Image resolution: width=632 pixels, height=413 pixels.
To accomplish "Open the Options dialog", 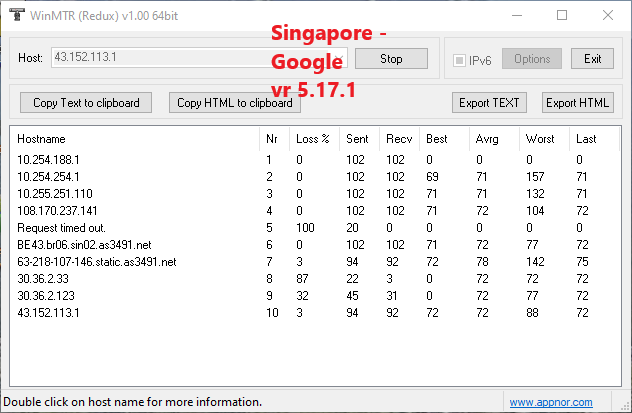I will point(532,59).
